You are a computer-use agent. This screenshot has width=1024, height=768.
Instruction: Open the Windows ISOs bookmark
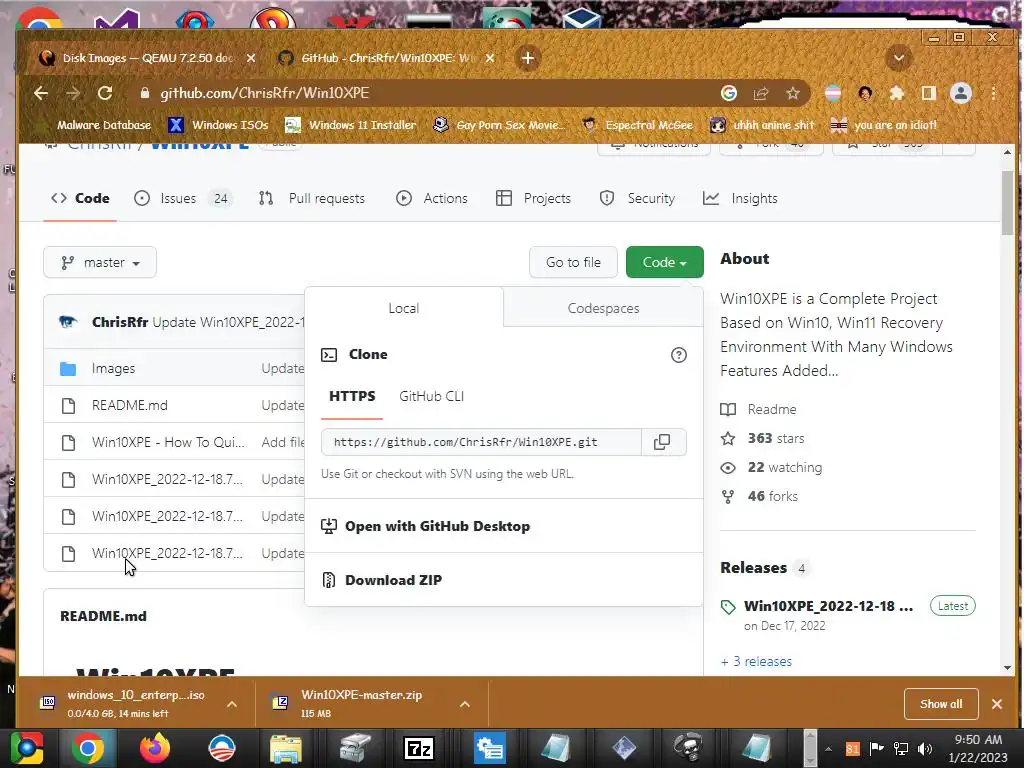click(x=217, y=125)
